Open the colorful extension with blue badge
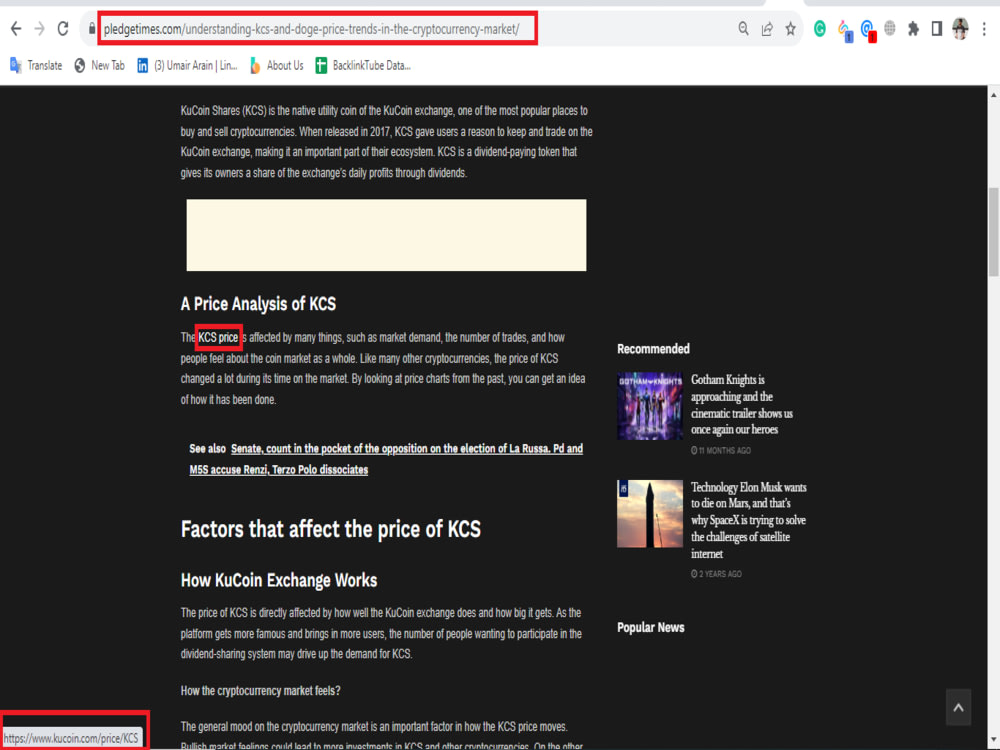The height and width of the screenshot is (750, 1000). tap(844, 29)
